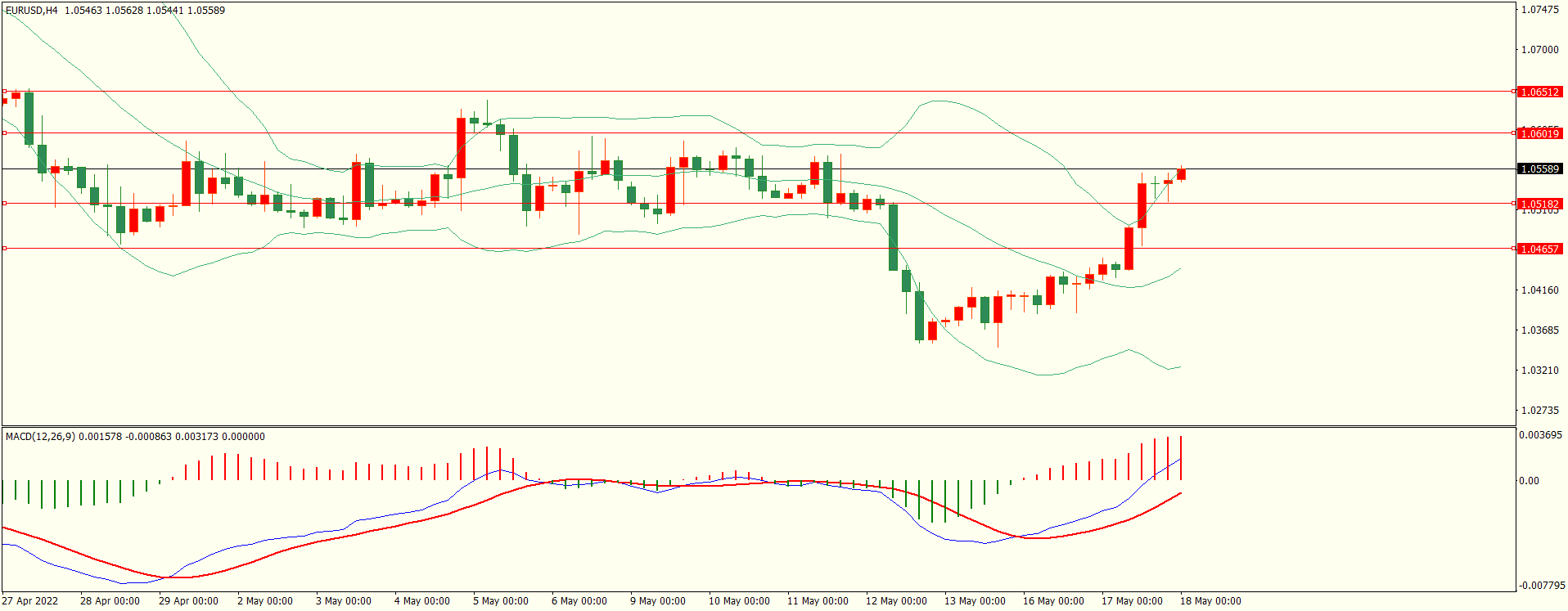Click the EURUSD,H4 chart title text
The image size is (1568, 611).
point(32,11)
